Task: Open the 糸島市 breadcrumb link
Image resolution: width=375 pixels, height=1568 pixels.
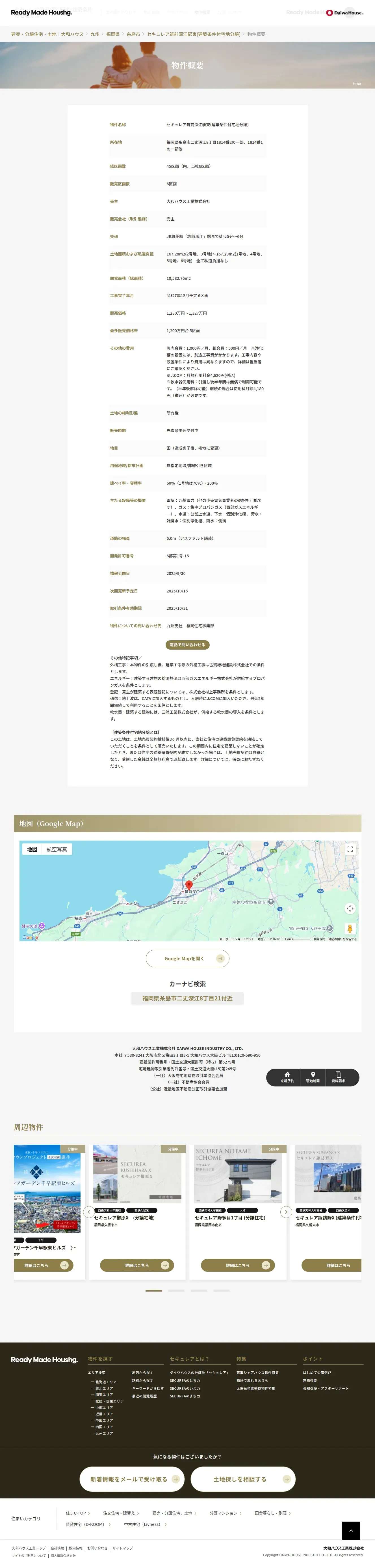Action: click(x=133, y=34)
